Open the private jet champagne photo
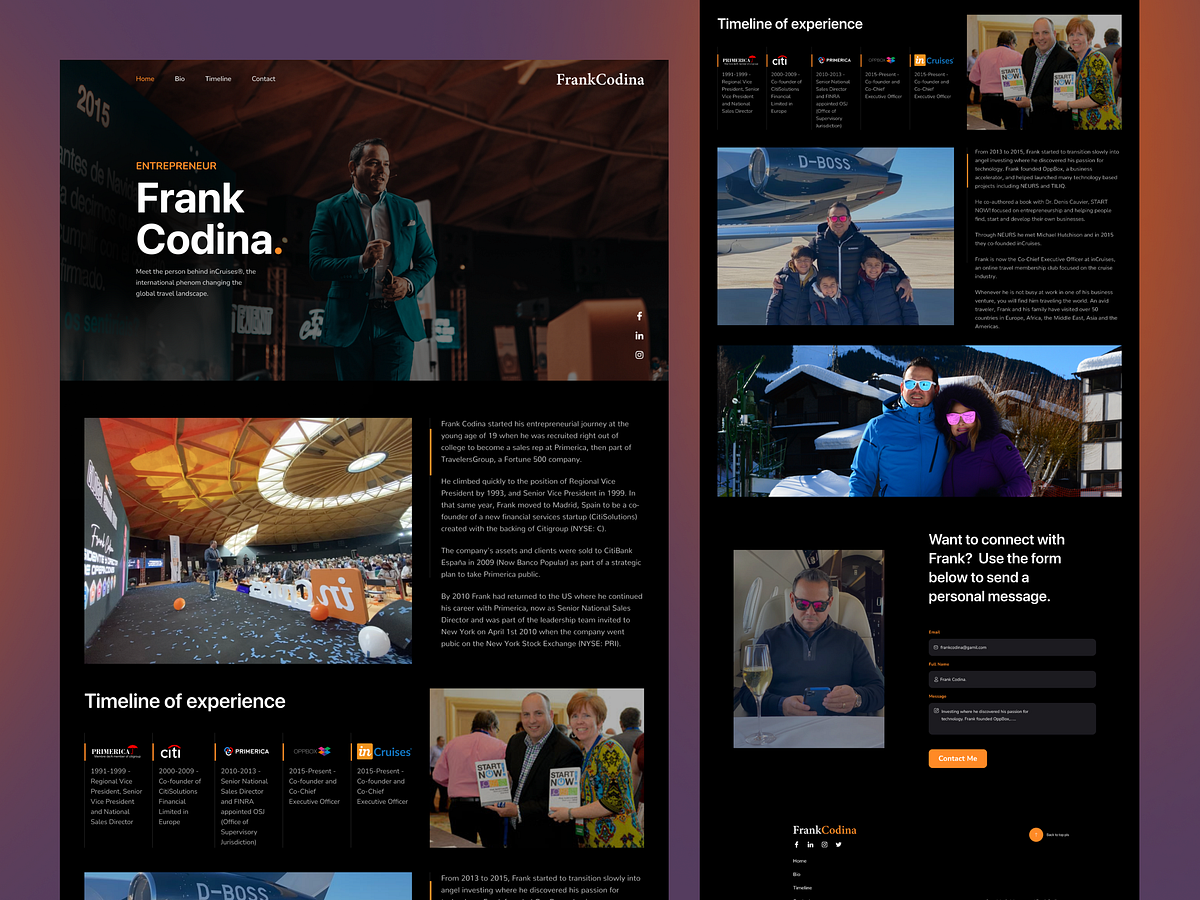Image resolution: width=1200 pixels, height=900 pixels. [x=808, y=649]
